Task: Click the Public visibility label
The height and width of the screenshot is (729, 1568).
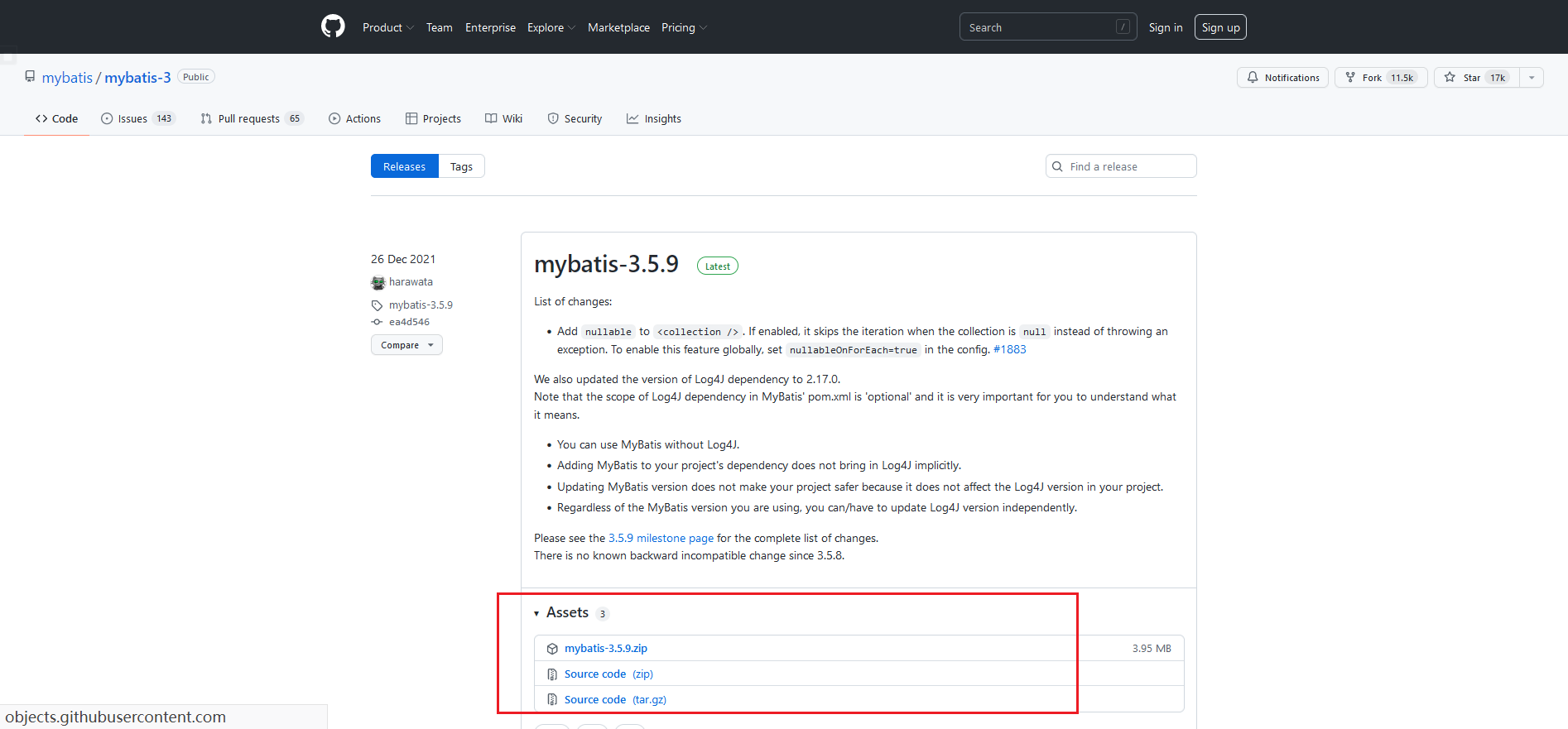Action: point(196,77)
